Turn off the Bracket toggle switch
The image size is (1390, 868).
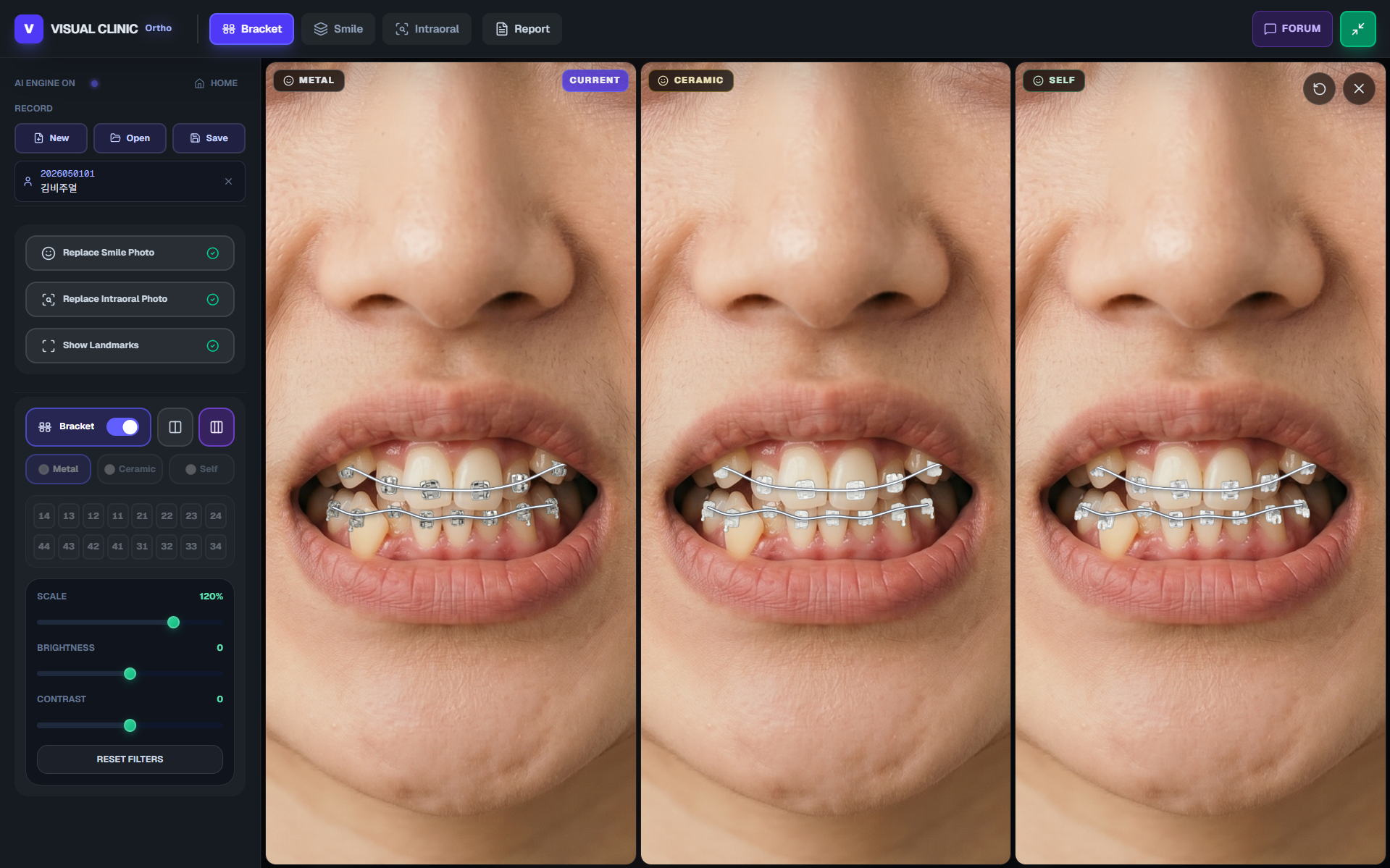point(122,427)
